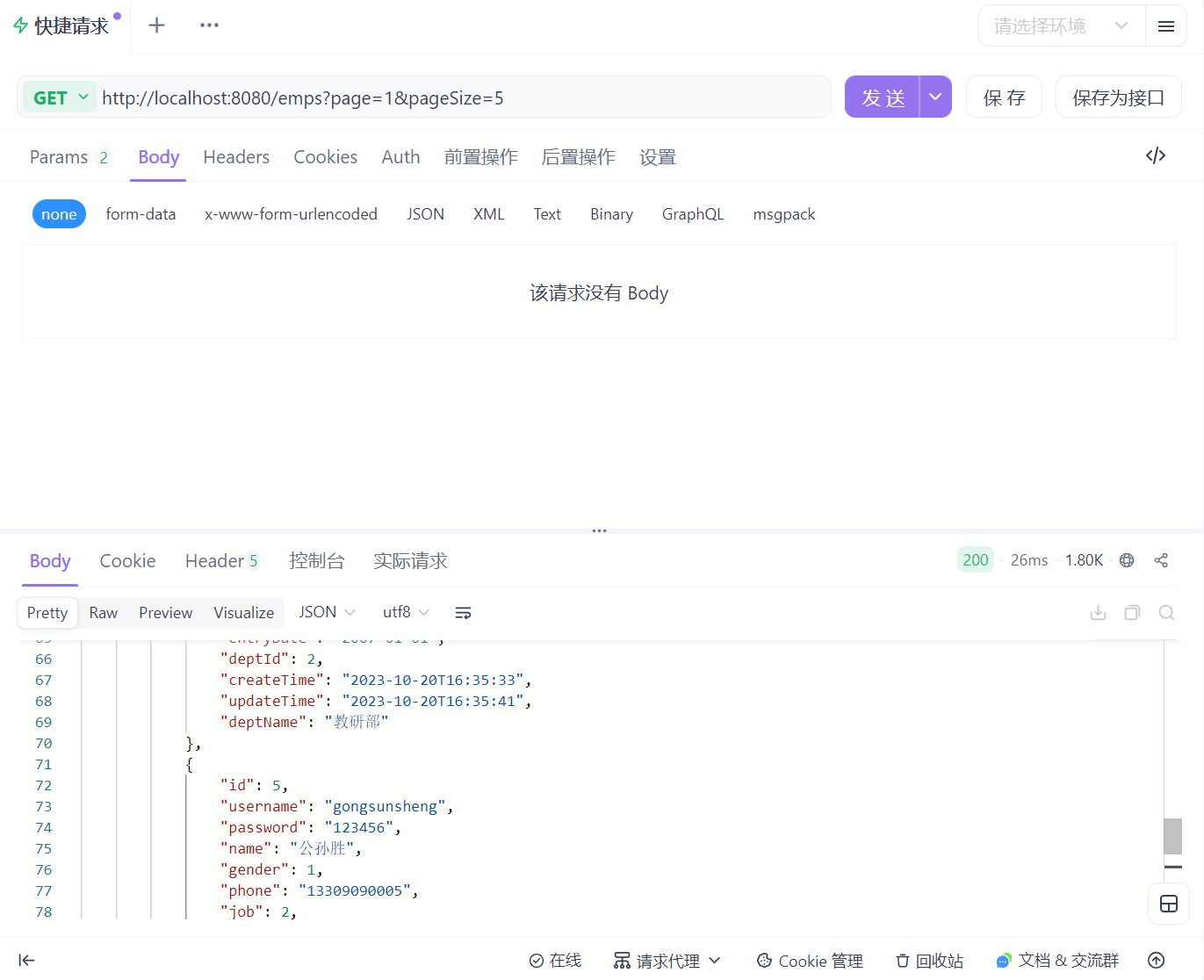Click the response panel scrollbar thumb
The image size is (1204, 980).
pos(1172,836)
